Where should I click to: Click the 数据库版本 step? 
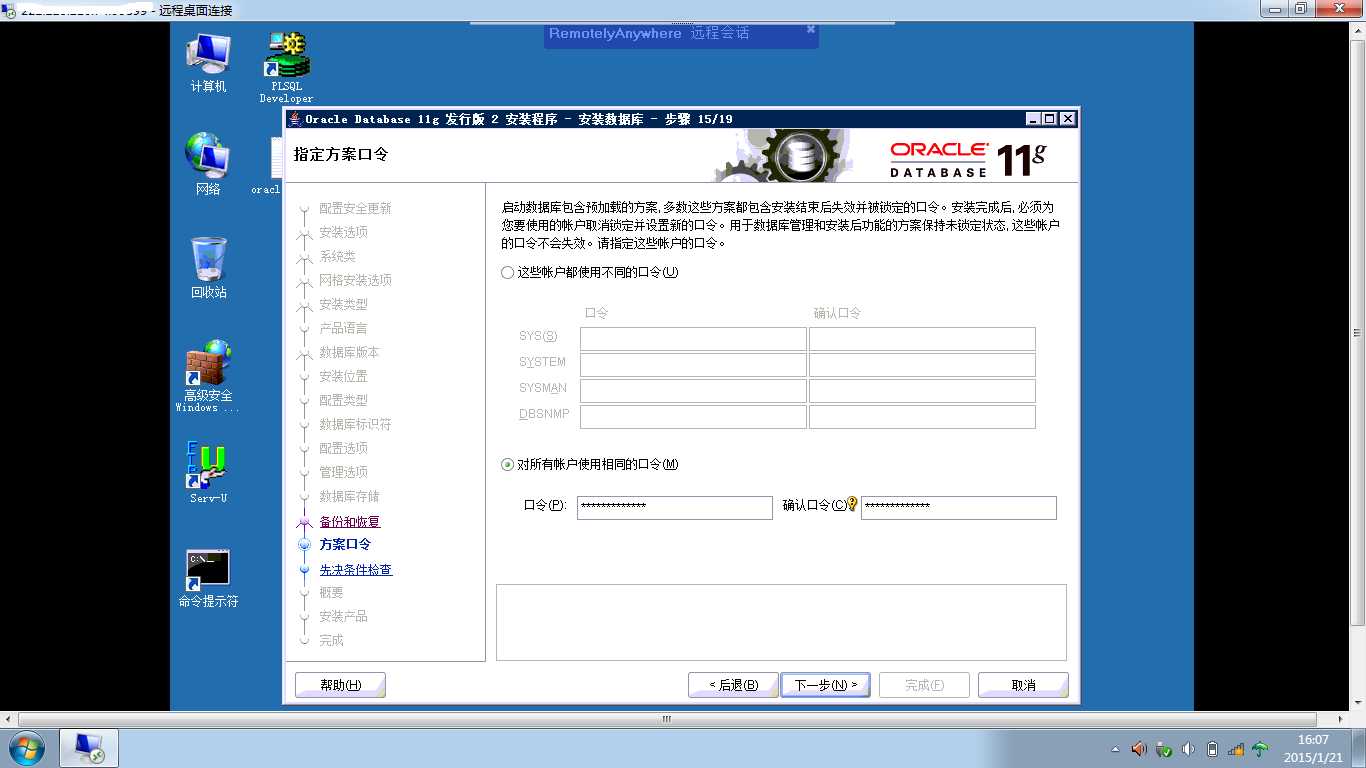tap(349, 353)
